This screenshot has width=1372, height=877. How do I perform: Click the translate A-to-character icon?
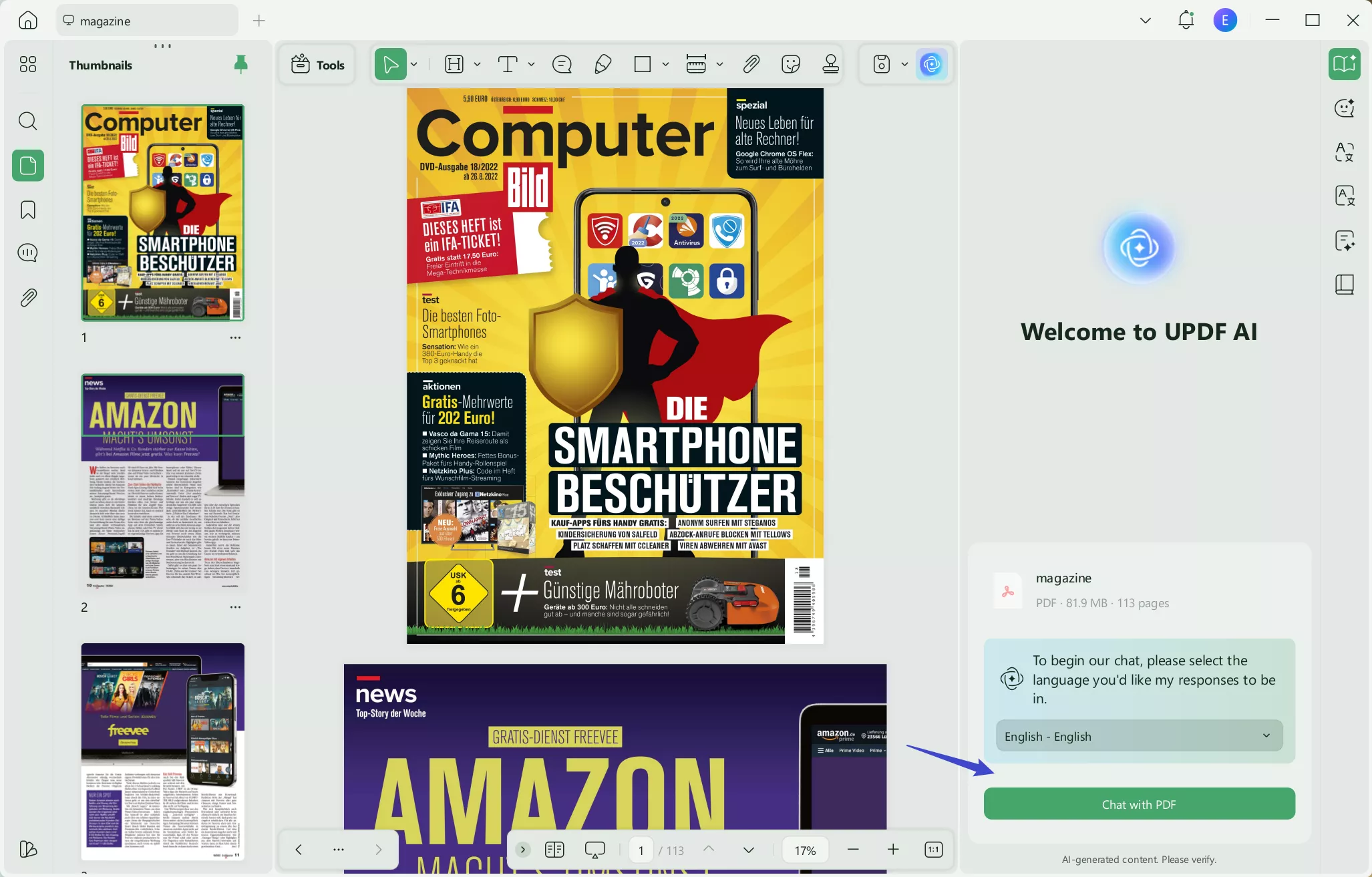coord(1344,152)
